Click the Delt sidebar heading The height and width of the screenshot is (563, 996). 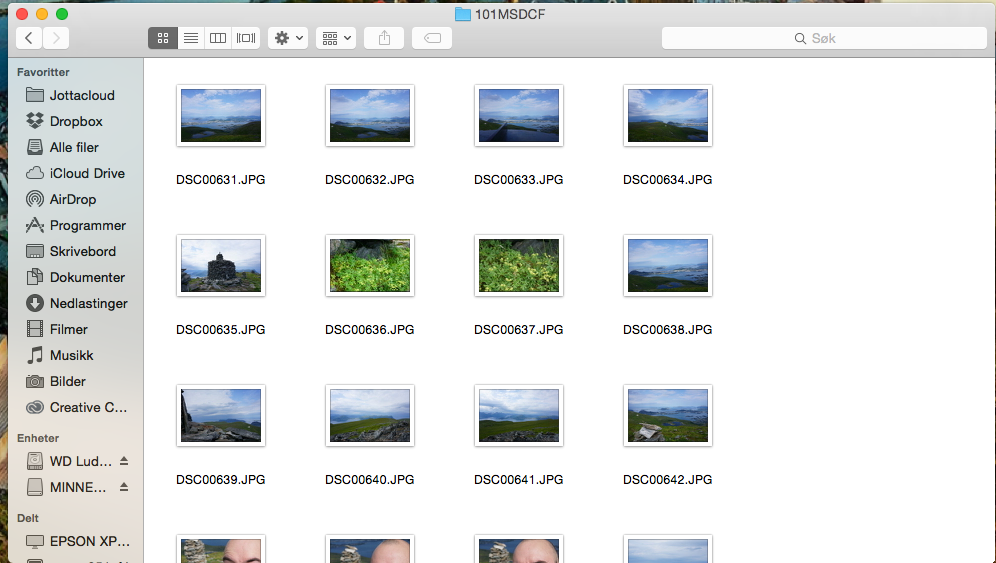[28, 519]
